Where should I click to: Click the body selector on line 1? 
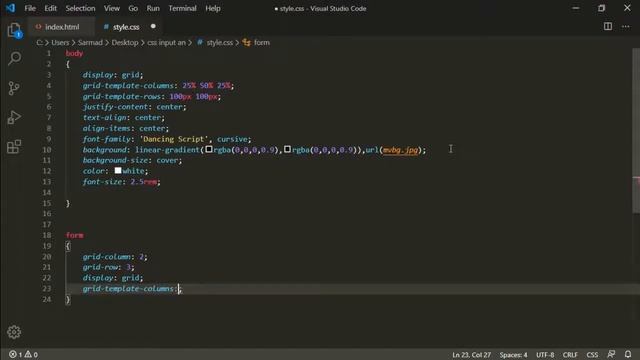point(74,53)
